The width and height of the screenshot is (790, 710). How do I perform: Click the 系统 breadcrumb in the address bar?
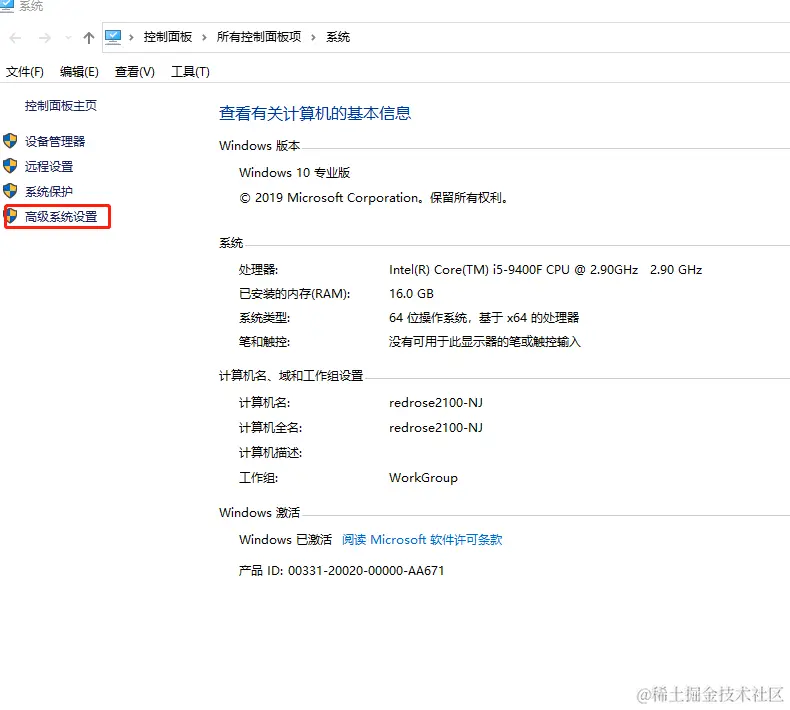pyautogui.click(x=338, y=37)
